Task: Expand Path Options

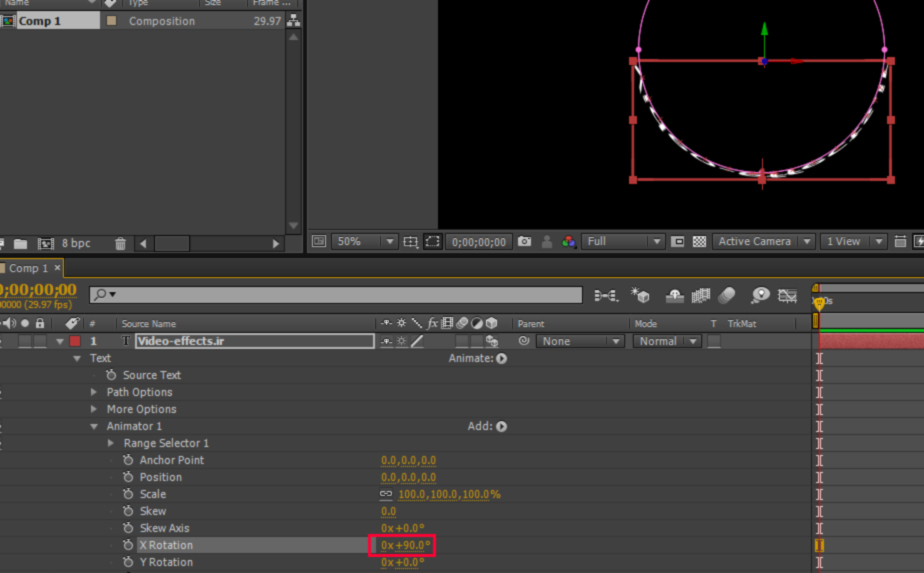Action: tap(94, 392)
